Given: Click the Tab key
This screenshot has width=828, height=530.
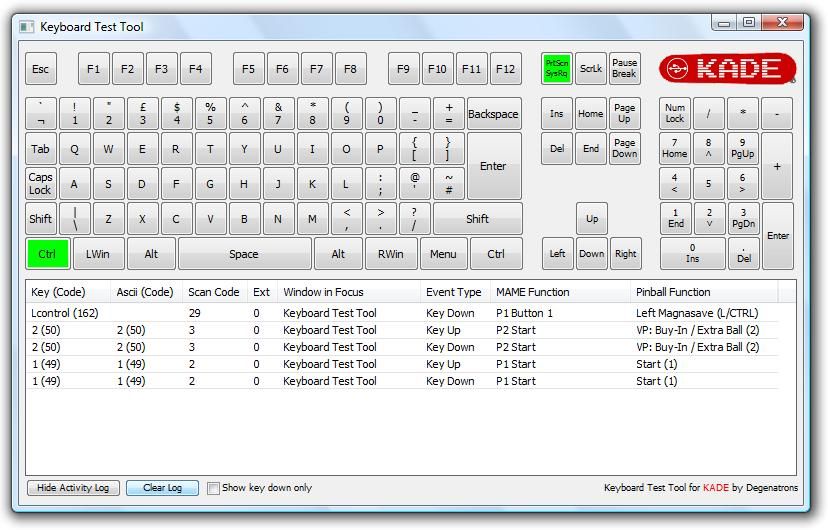Looking at the screenshot, I should (x=41, y=149).
